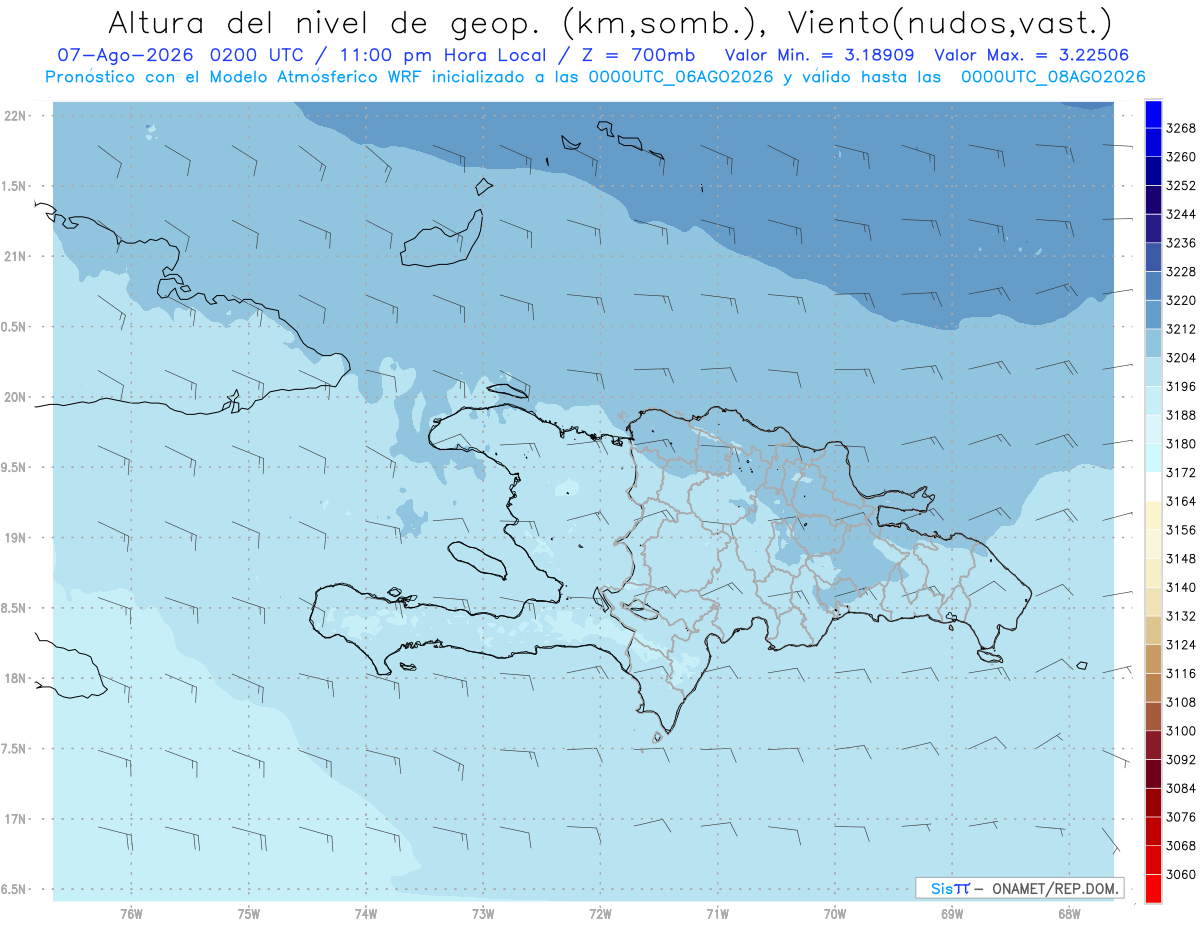The height and width of the screenshot is (927, 1200).
Task: Click the '73W' longitude label
Action: tap(483, 912)
